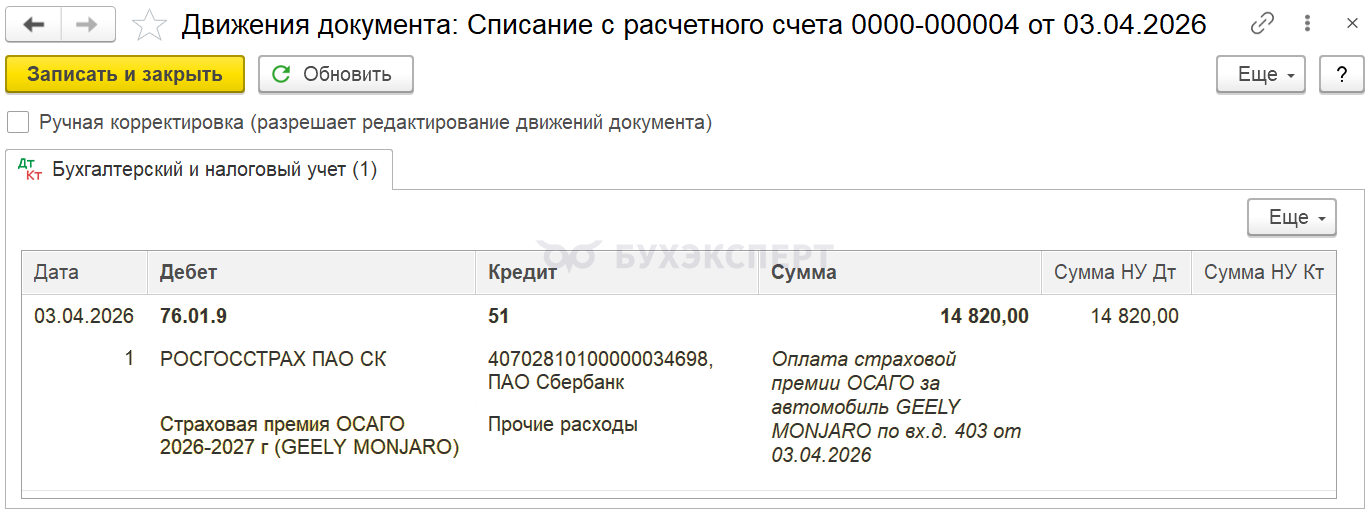Click the Сумма НУ Дт column header
Viewport: 1370px width, 513px height.
click(1115, 272)
